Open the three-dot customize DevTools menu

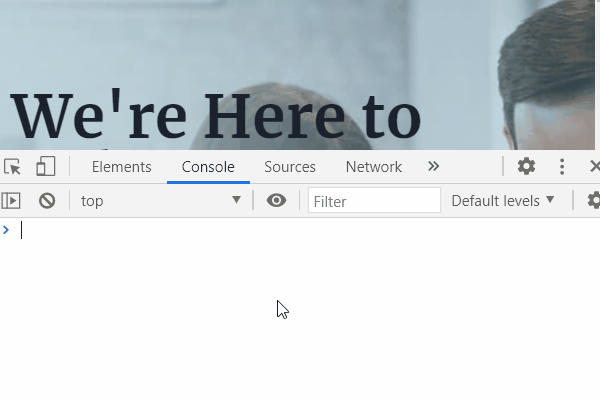pos(562,166)
